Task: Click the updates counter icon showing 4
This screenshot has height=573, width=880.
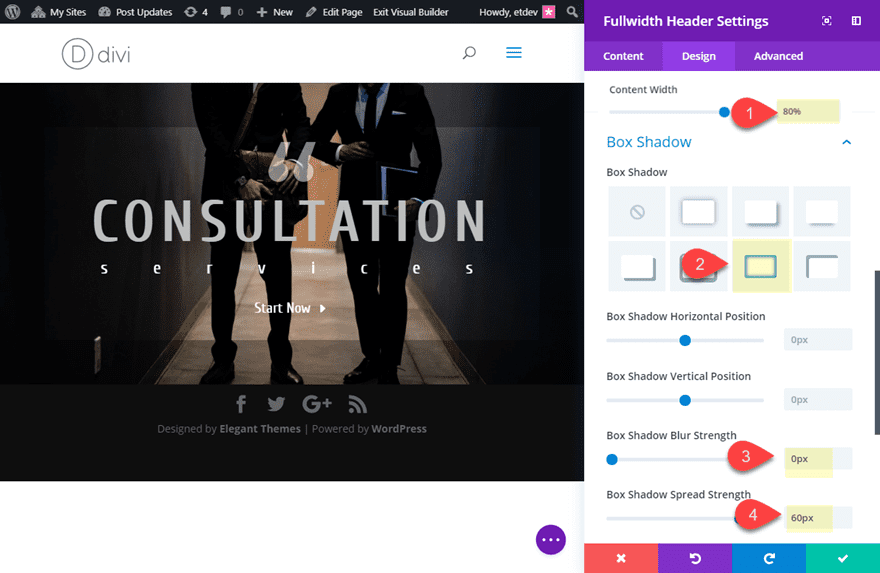Action: [x=196, y=12]
